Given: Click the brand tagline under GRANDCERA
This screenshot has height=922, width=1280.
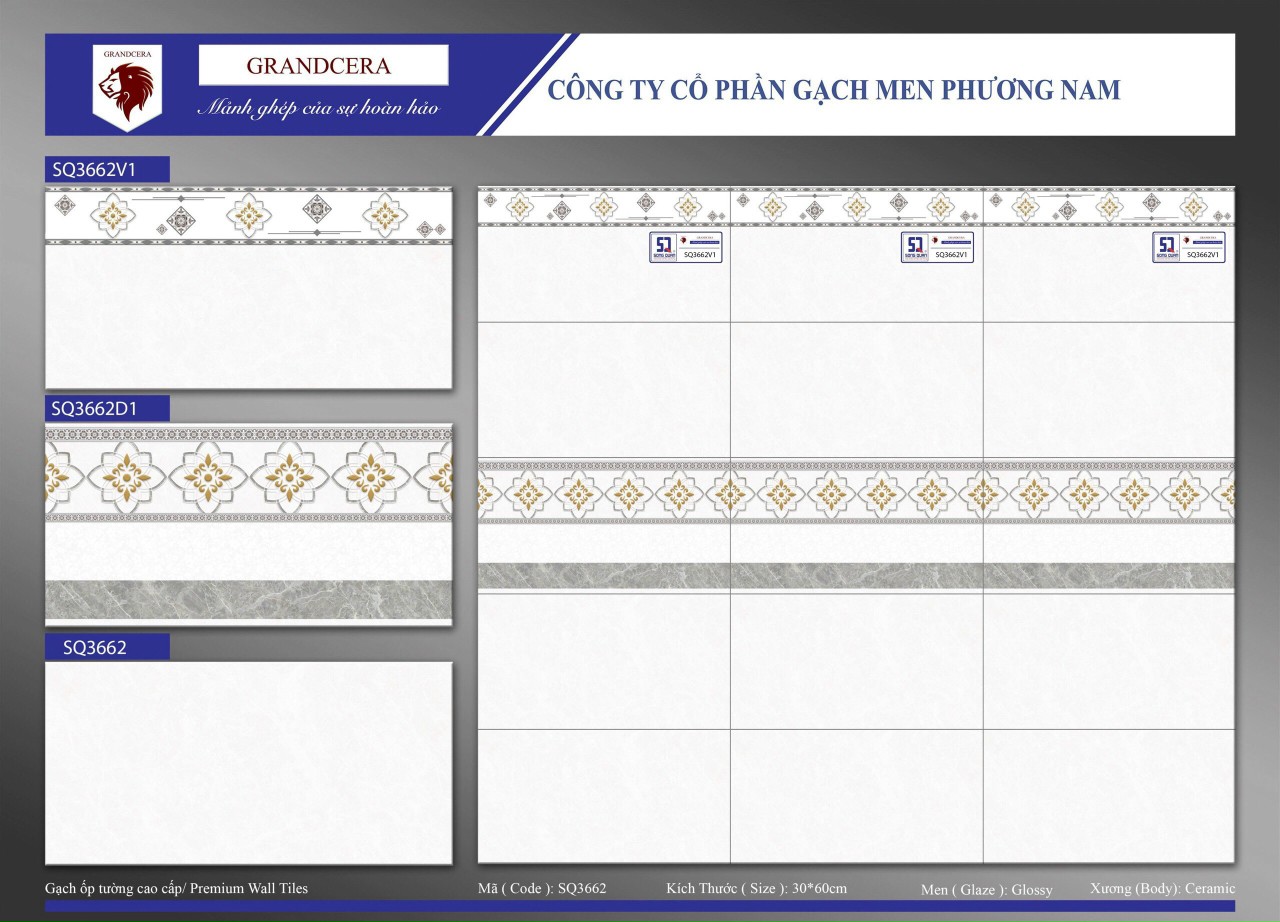Looking at the screenshot, I should click(x=317, y=108).
